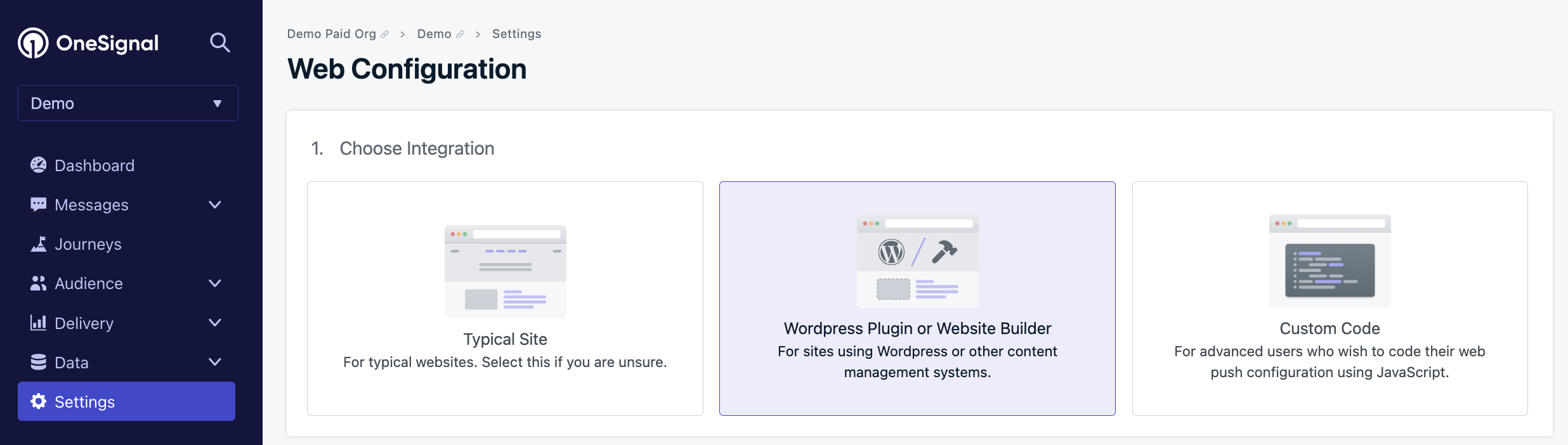Screen dimensions: 1568x445
Task: Click the Data database icon
Action: pyautogui.click(x=39, y=362)
